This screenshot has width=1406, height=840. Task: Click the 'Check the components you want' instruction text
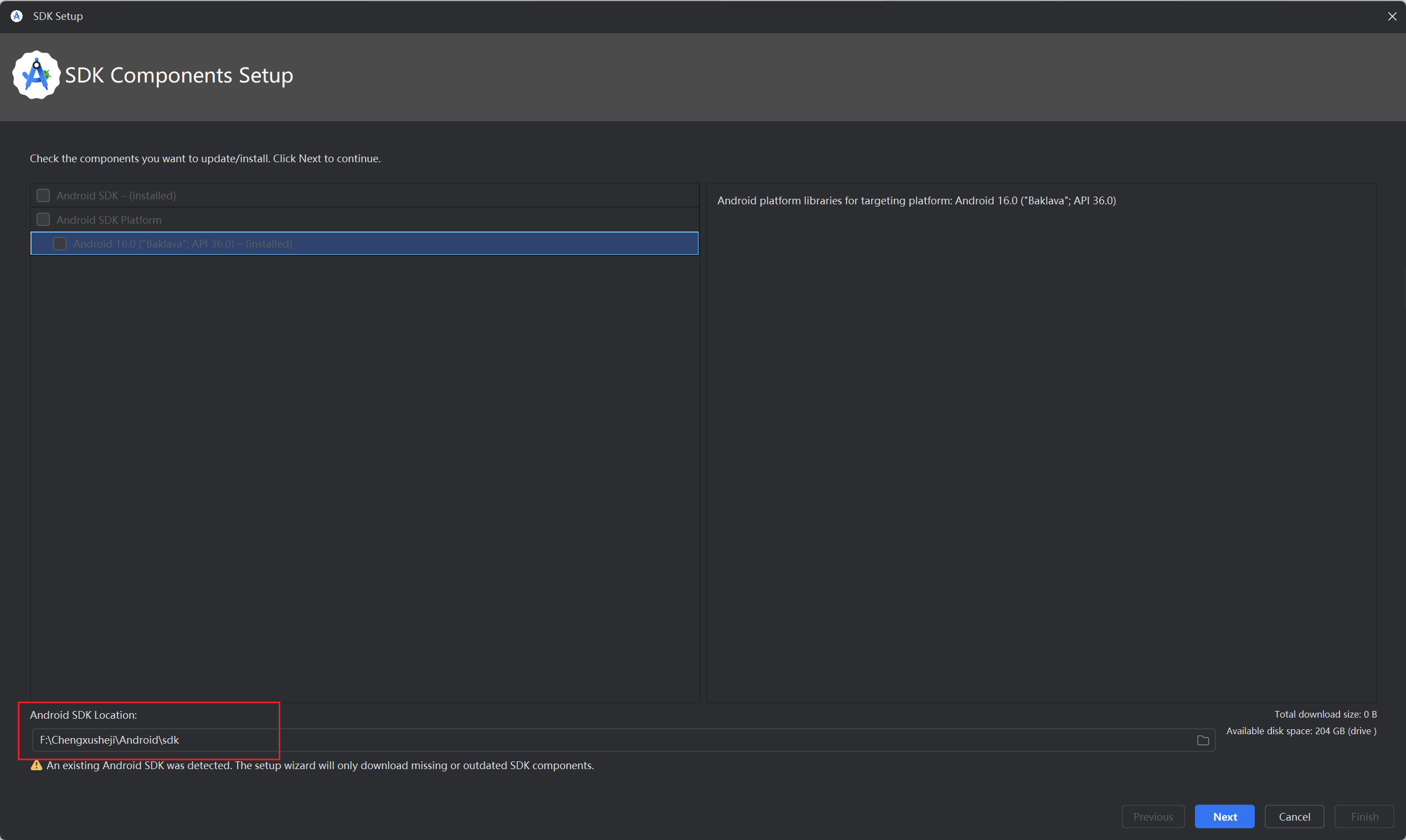click(205, 158)
